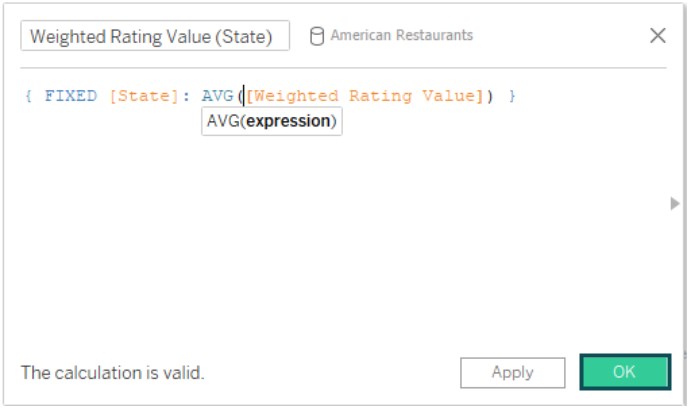Click the [Weighted Rating Value] field reference

click(364, 96)
